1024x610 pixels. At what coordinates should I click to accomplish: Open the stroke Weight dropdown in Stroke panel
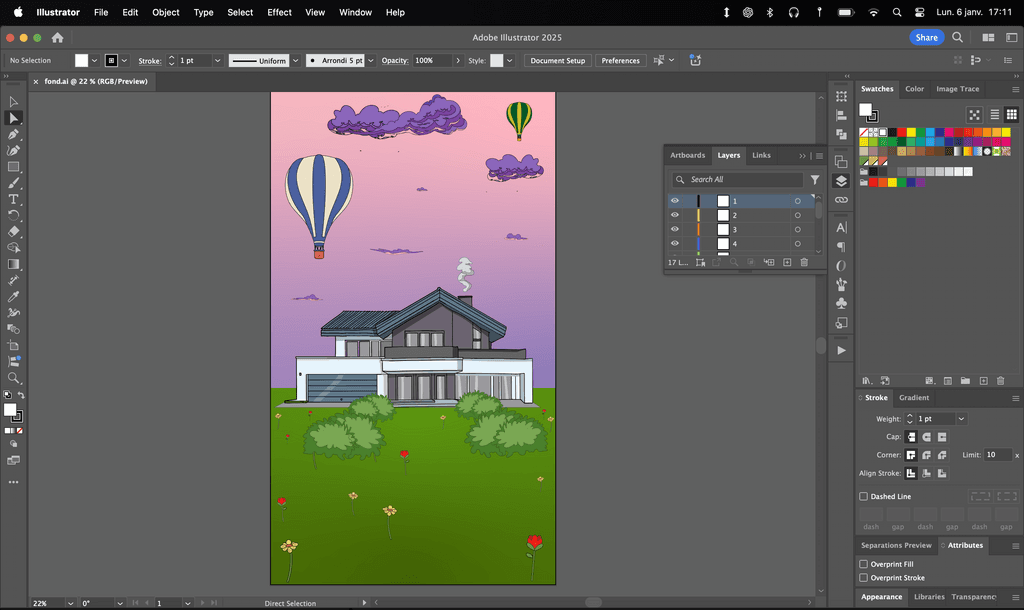(x=962, y=419)
